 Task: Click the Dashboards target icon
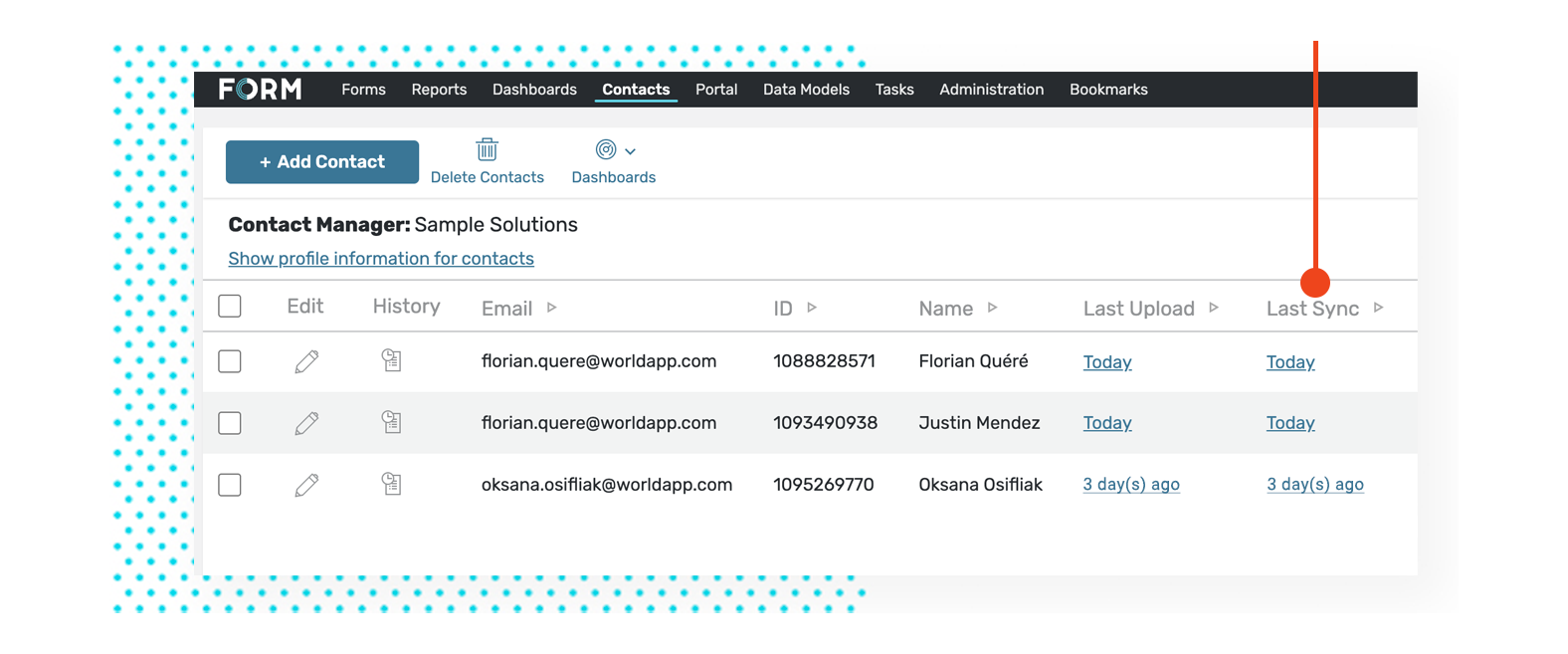pyautogui.click(x=606, y=149)
